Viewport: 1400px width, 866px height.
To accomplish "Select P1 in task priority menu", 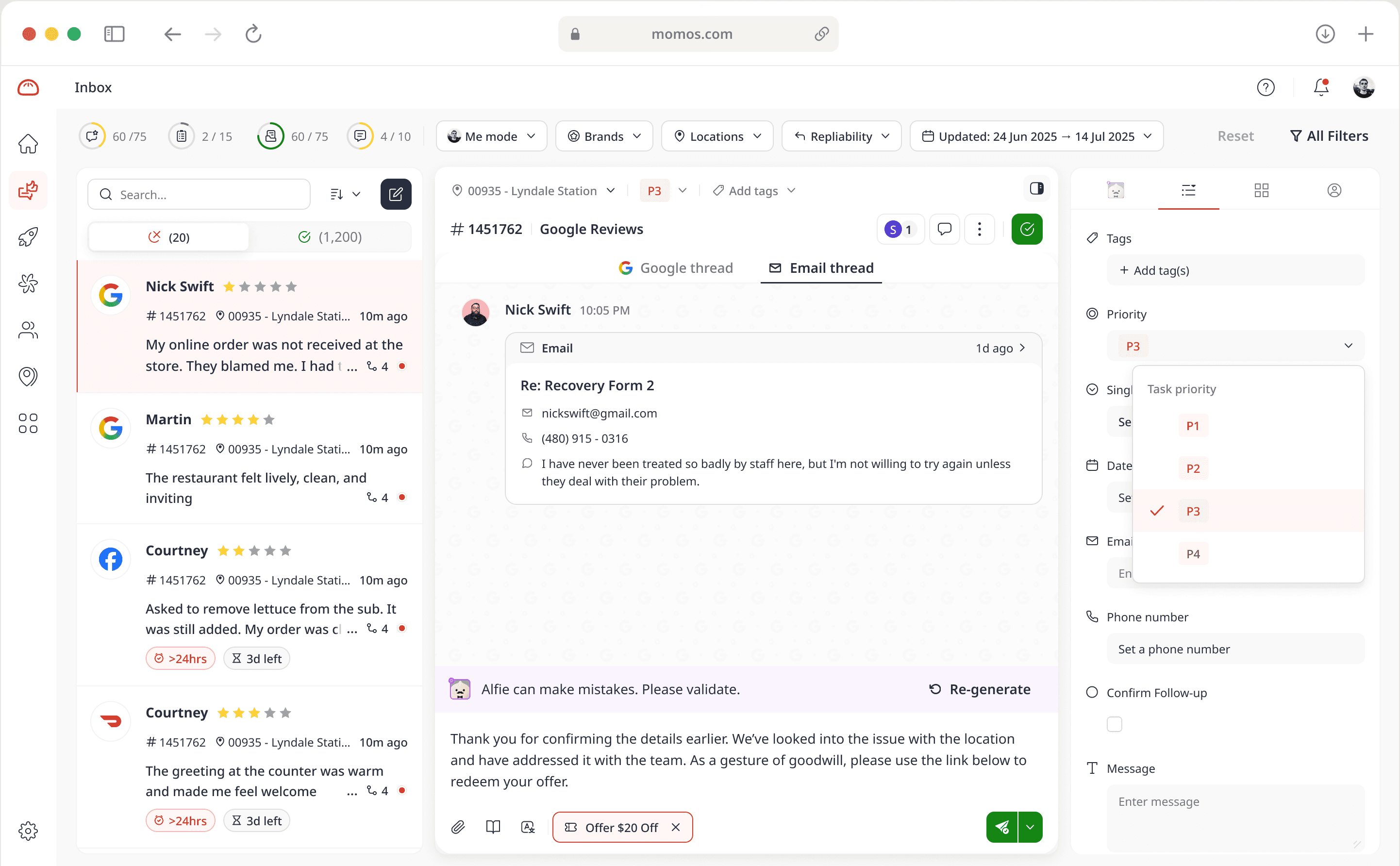I will click(1193, 426).
